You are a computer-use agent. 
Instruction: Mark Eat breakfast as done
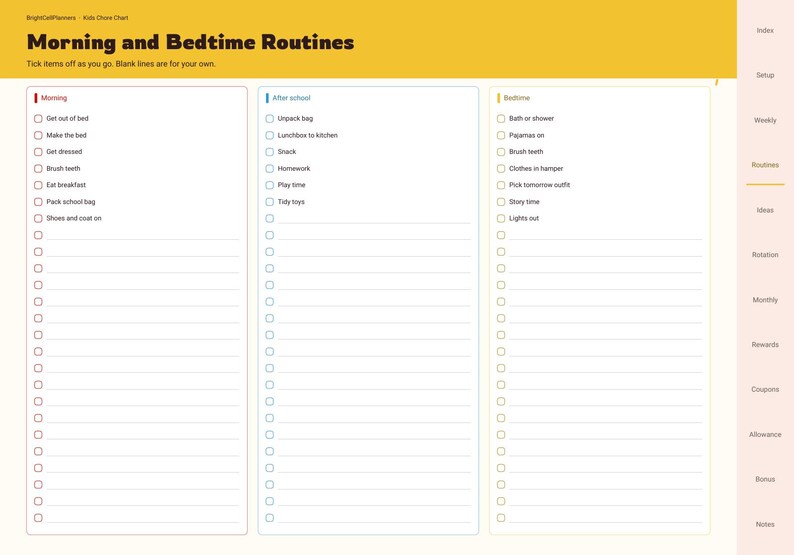pos(38,185)
